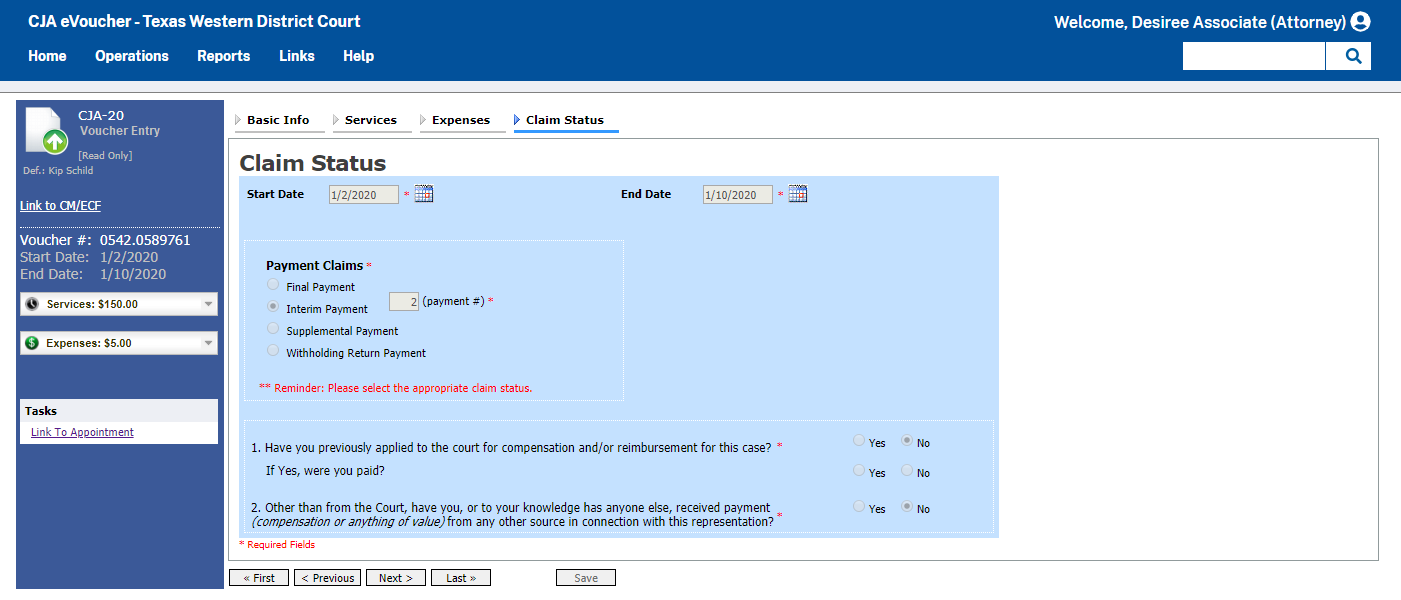Expand the Expenses $5.00 dropdown
Image resolution: width=1401 pixels, height=600 pixels.
(x=208, y=342)
